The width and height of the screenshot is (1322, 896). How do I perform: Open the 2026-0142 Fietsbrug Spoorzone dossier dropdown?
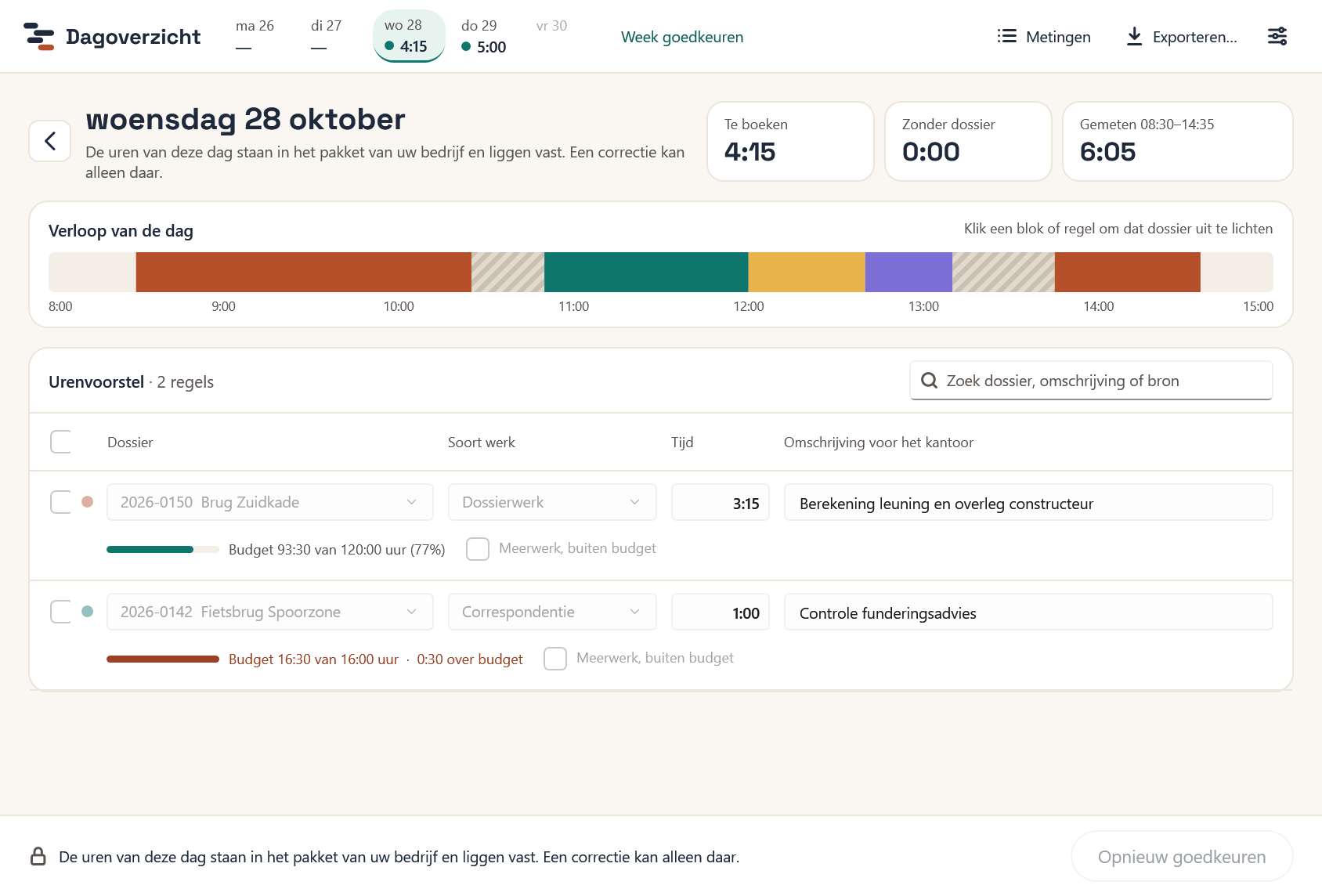(270, 612)
